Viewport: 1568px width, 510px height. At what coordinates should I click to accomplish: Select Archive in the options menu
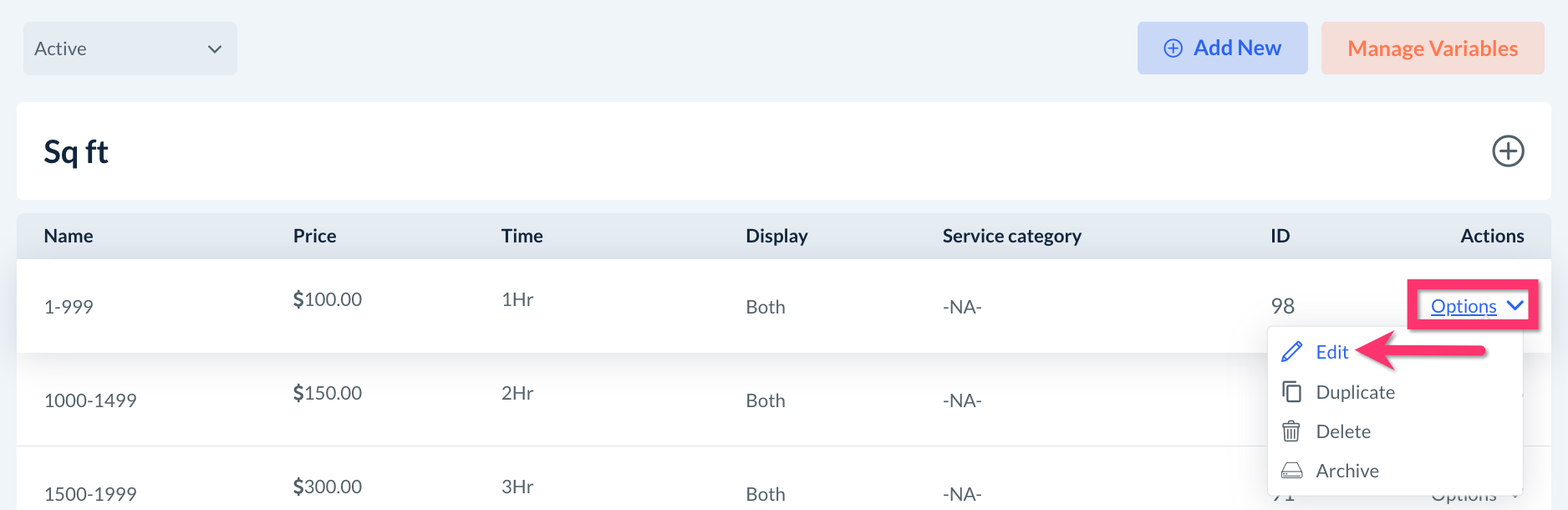pos(1347,471)
